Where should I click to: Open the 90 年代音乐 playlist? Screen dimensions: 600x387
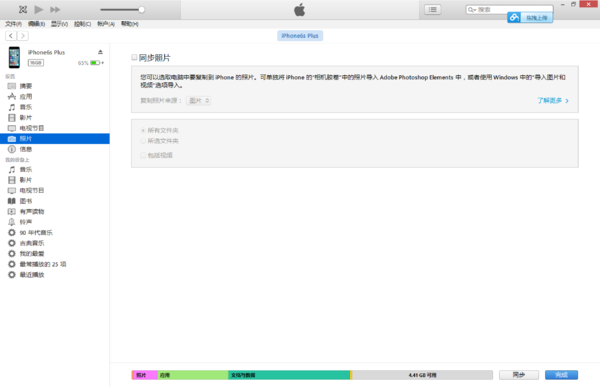coord(55,233)
